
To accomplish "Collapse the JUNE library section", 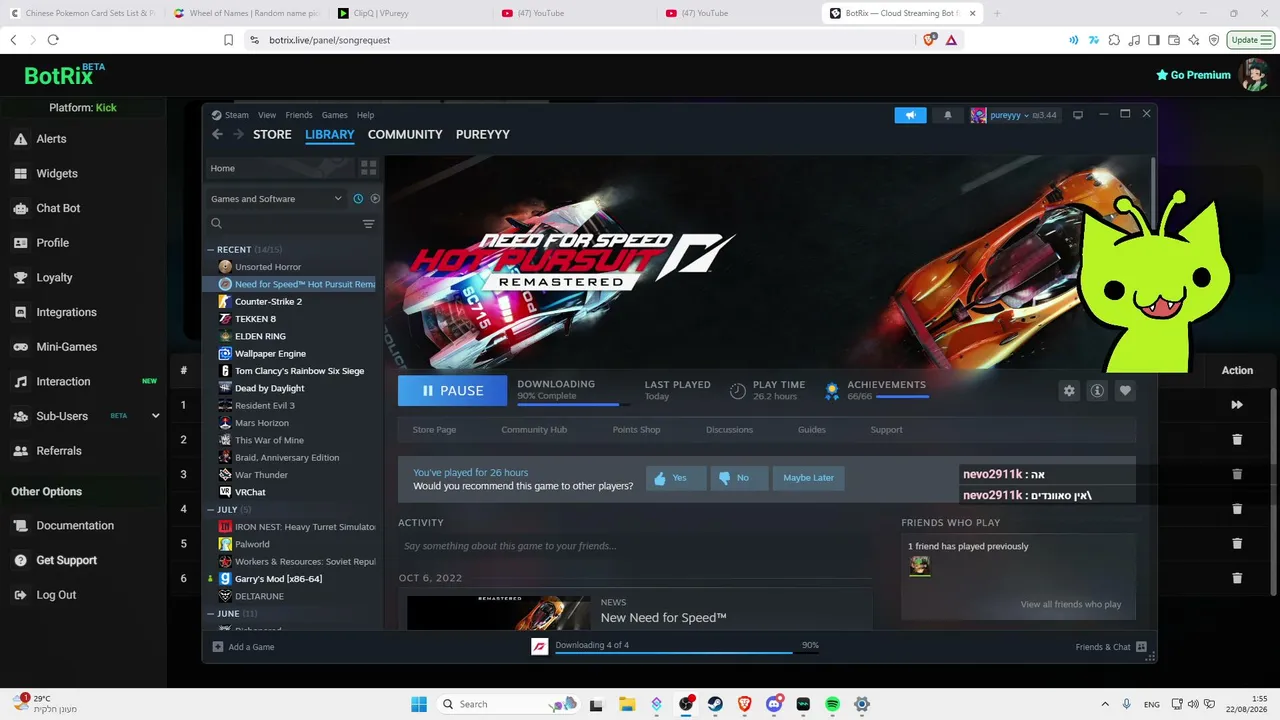I will (x=211, y=613).
